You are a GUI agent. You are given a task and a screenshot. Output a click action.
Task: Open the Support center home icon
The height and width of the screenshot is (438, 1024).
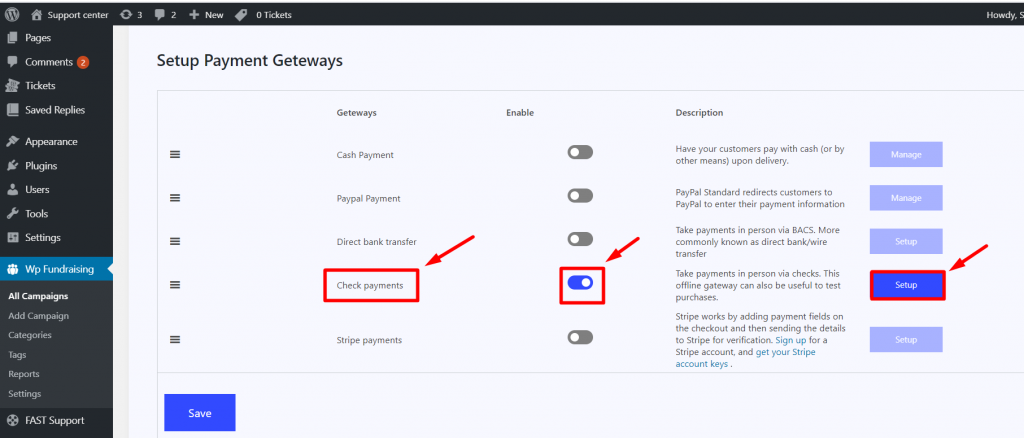[36, 14]
